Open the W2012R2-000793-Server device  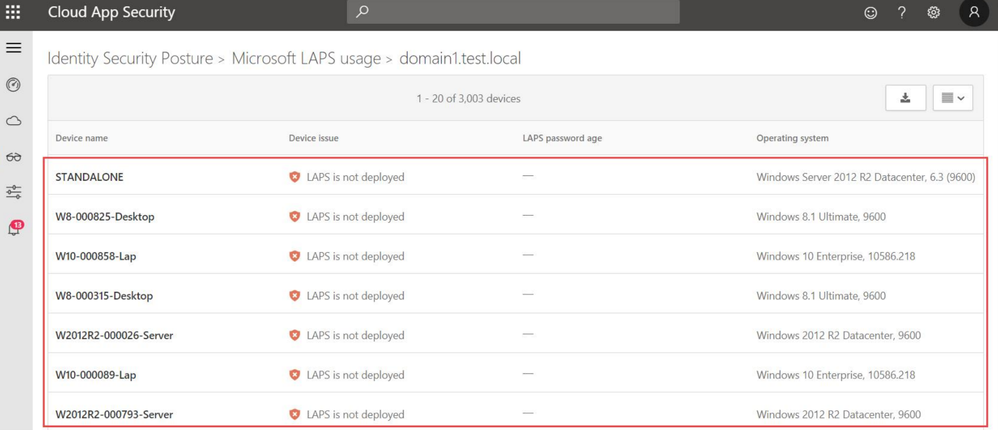point(115,414)
